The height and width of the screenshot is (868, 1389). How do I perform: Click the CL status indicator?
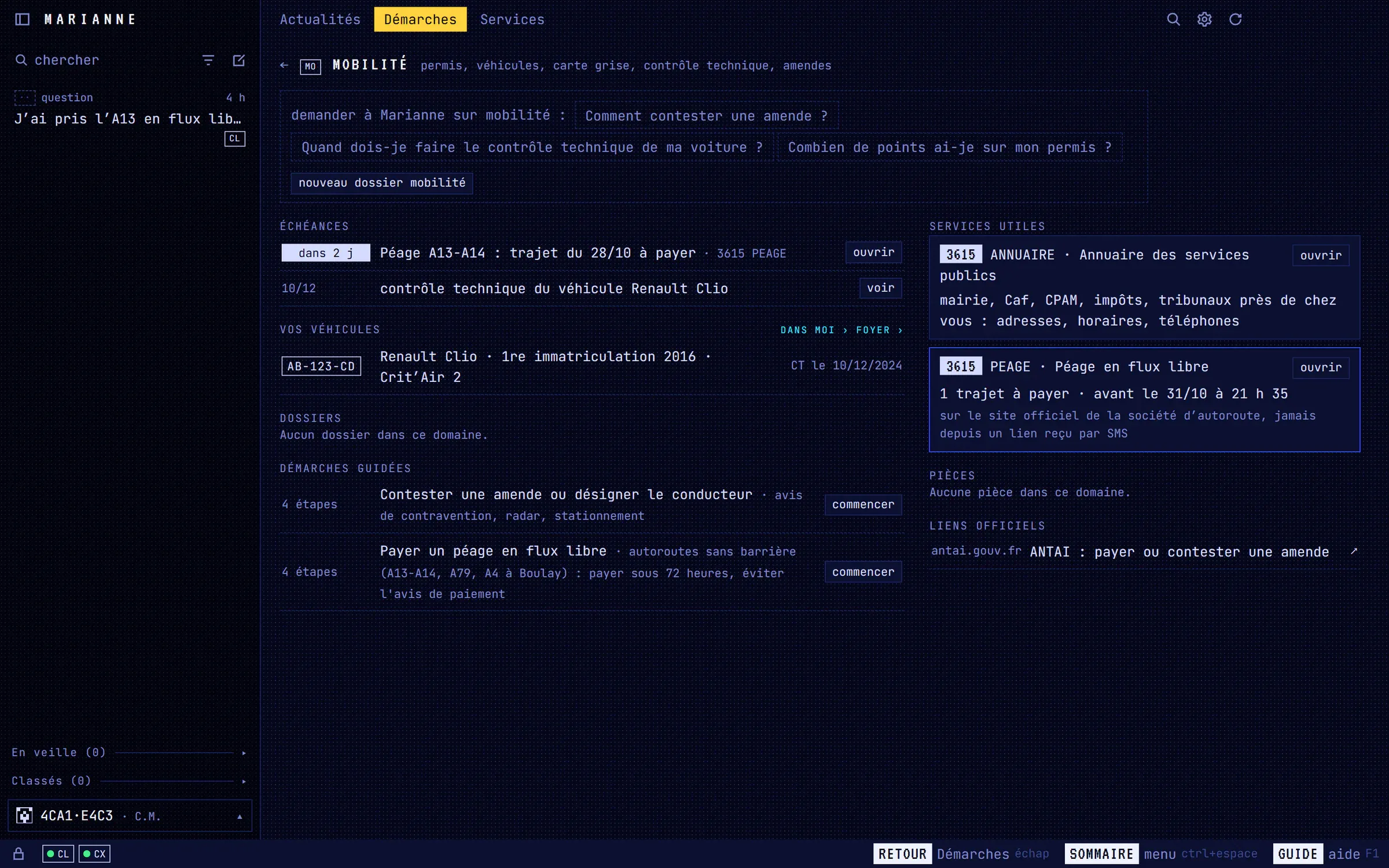coord(58,854)
